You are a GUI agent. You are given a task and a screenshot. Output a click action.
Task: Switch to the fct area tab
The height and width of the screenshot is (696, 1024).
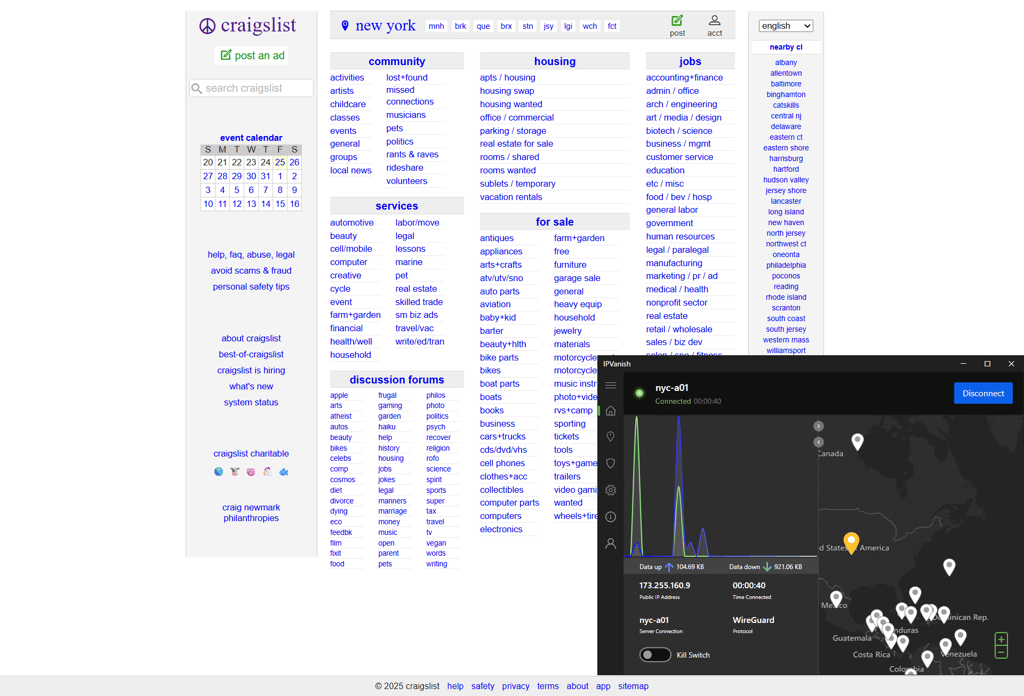click(x=612, y=26)
